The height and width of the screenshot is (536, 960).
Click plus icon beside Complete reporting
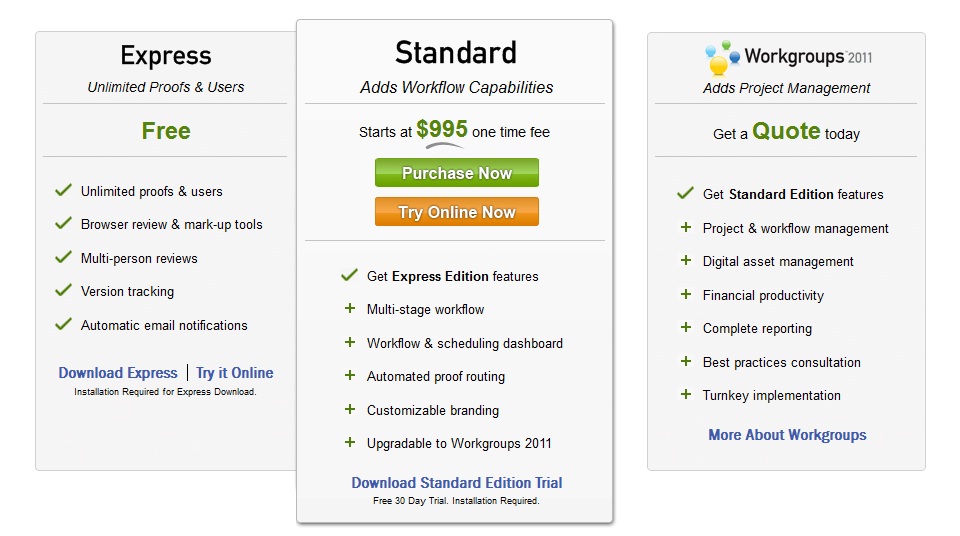click(686, 327)
